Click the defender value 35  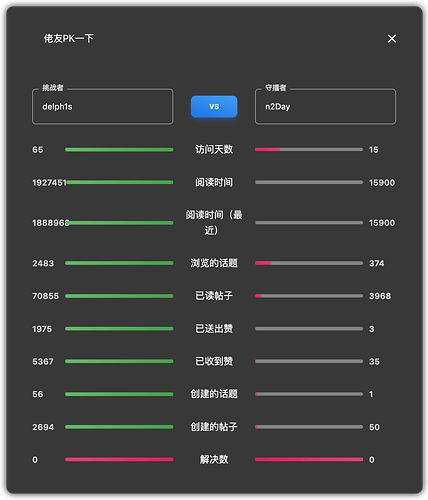(x=374, y=362)
